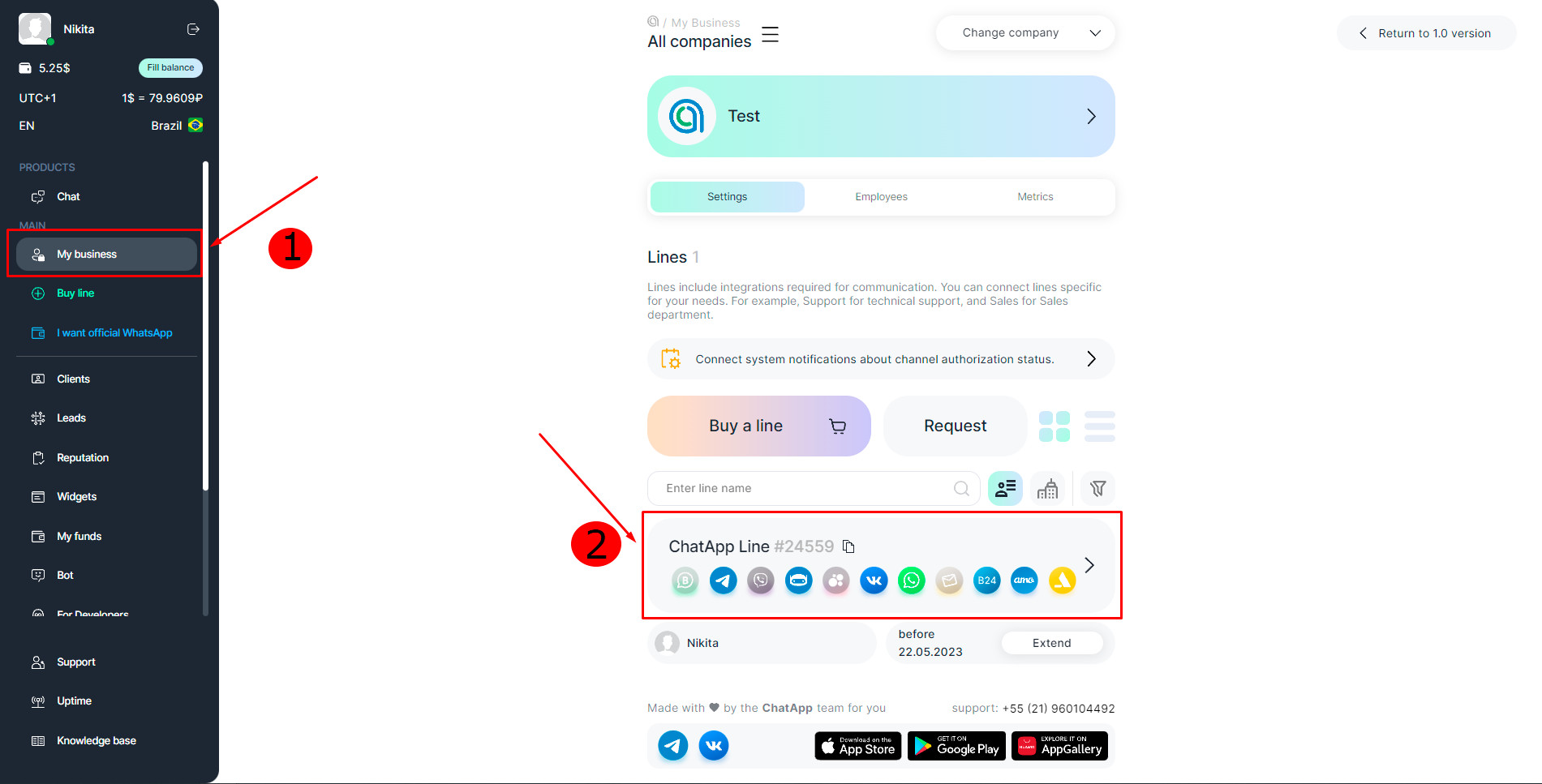This screenshot has height=784, width=1542.
Task: Click the sidebar scrollbar
Action: [x=205, y=326]
